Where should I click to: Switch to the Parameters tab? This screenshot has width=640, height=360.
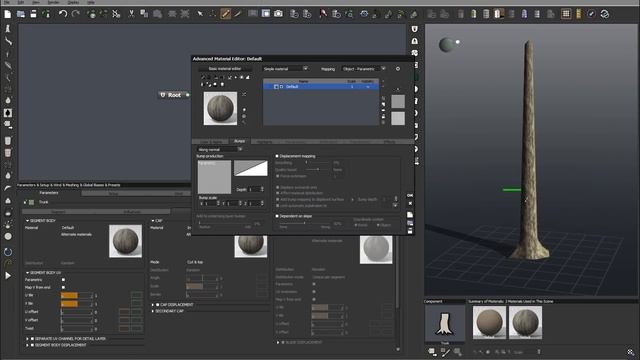pos(49,193)
